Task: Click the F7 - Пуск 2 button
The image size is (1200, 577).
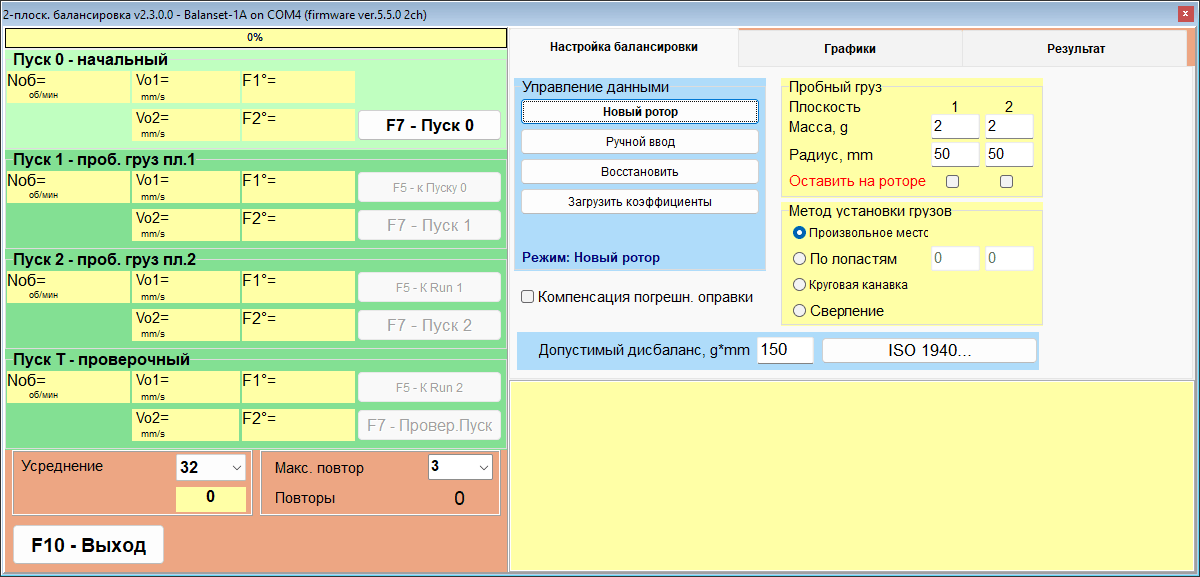Action: coord(429,325)
